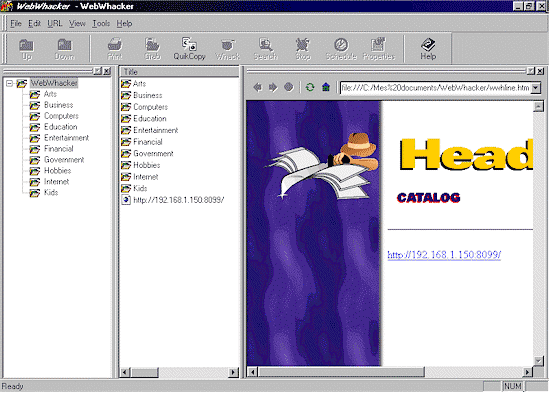
Task: Follow the http://192.168.1.150:8099/ hyperlink
Action: pyautogui.click(x=444, y=255)
